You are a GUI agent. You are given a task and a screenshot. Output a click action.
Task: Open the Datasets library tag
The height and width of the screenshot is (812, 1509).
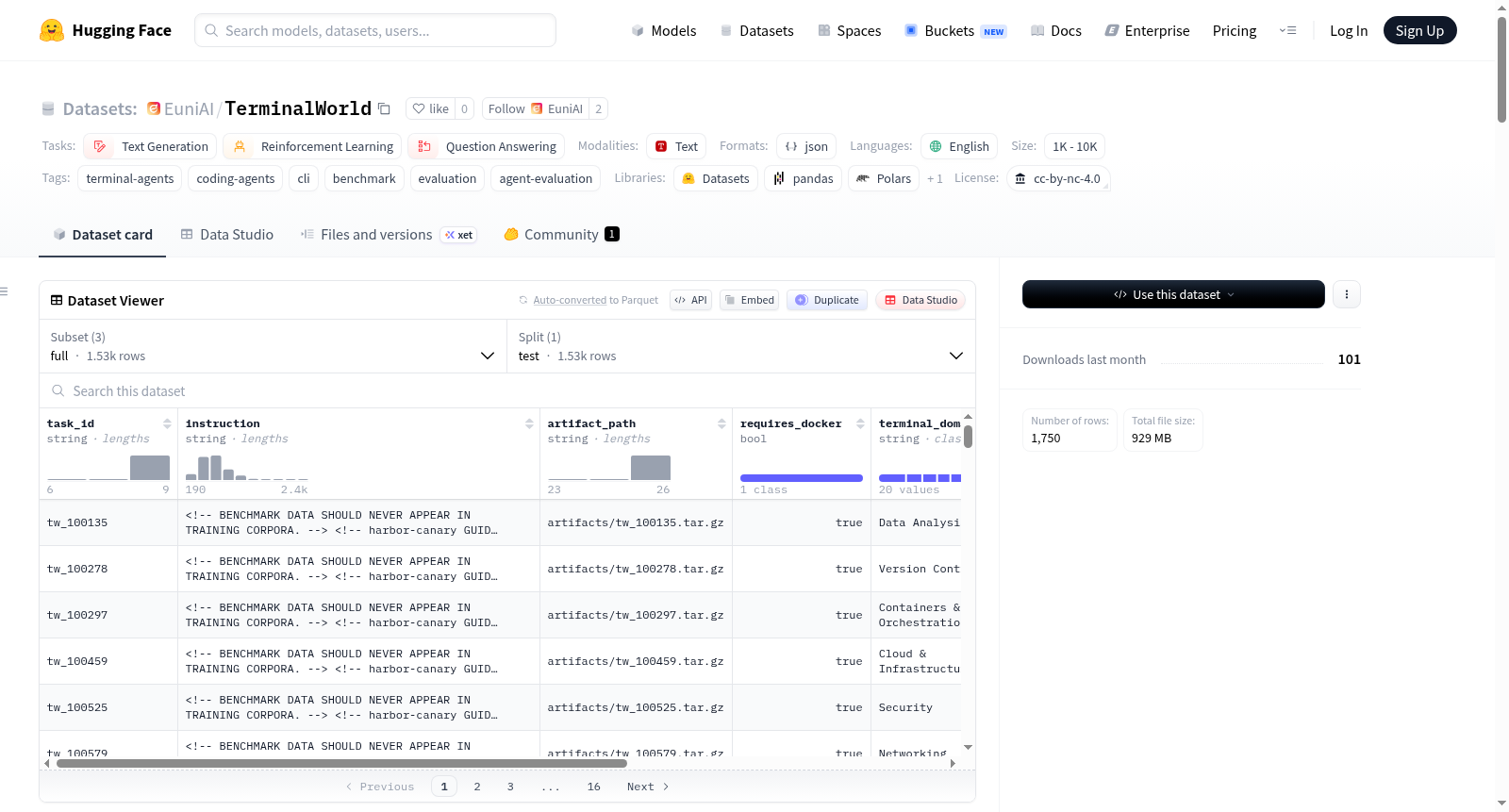click(x=716, y=178)
